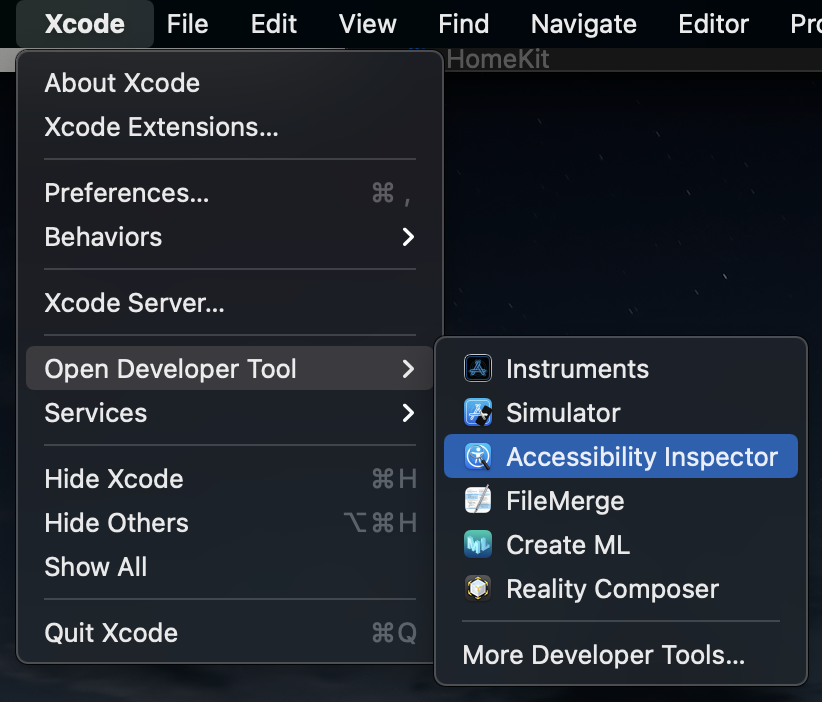Click the Simulator app icon
The height and width of the screenshot is (702, 822).
coord(478,413)
